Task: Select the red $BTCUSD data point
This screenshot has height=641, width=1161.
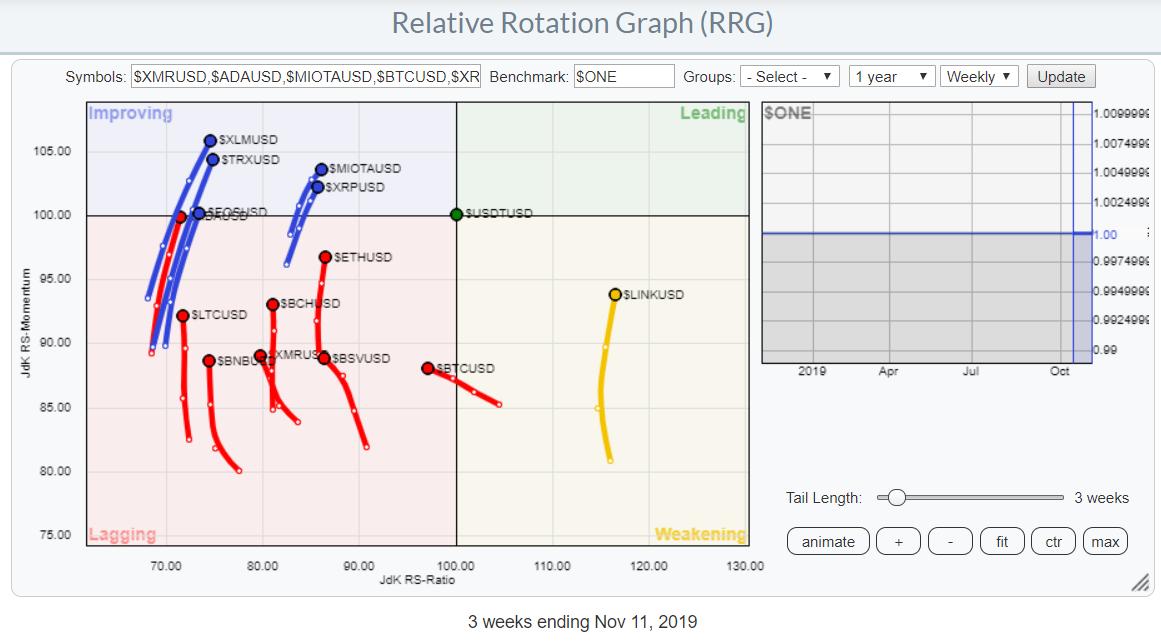Action: pos(428,368)
